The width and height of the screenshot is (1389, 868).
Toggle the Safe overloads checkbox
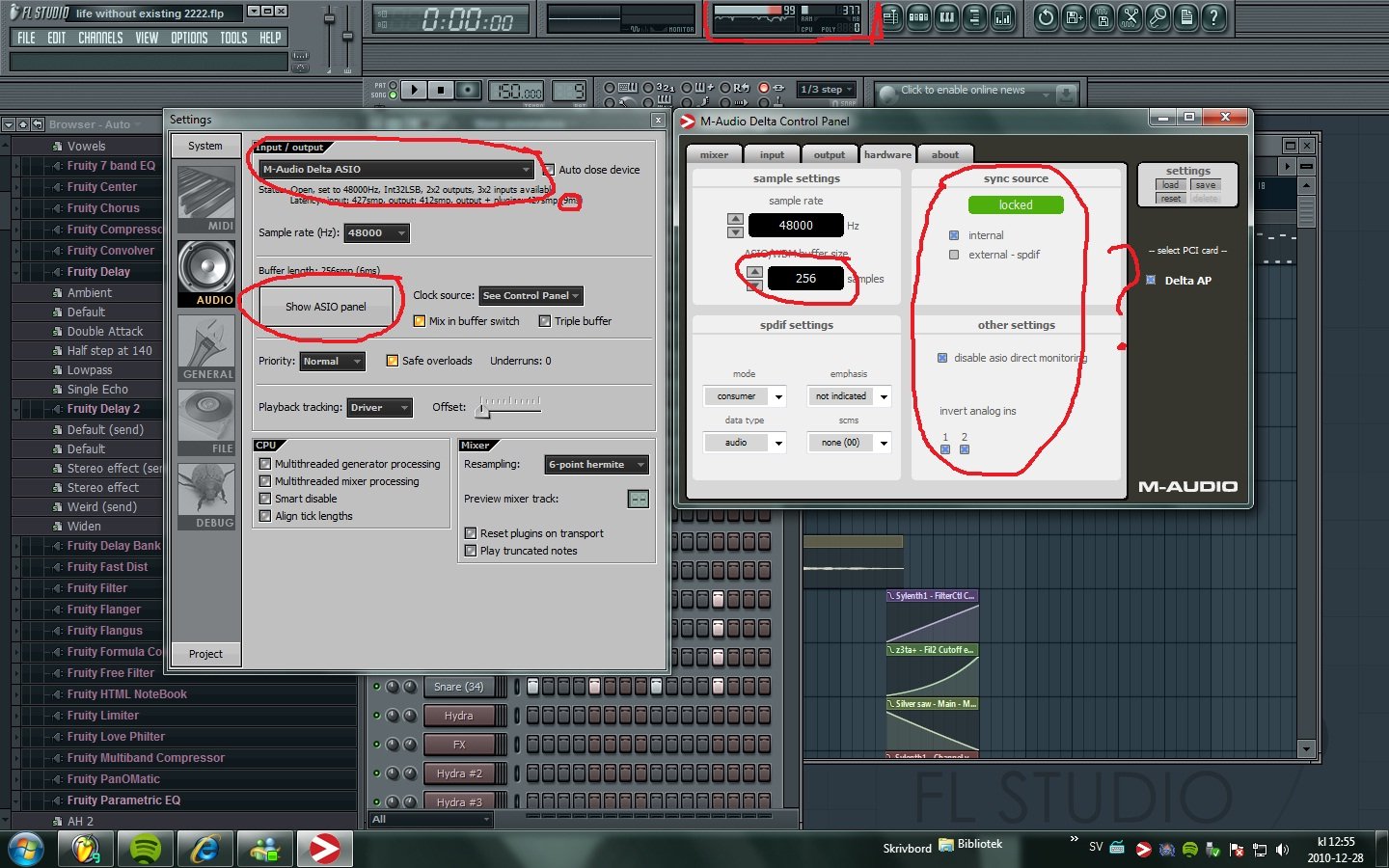pyautogui.click(x=393, y=361)
